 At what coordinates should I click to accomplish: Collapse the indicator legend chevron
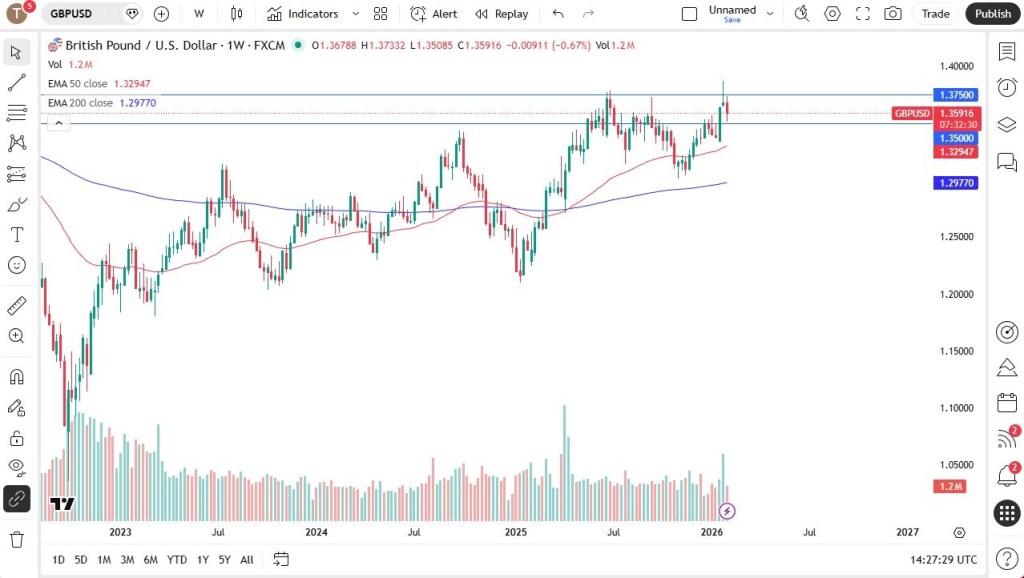click(x=58, y=123)
